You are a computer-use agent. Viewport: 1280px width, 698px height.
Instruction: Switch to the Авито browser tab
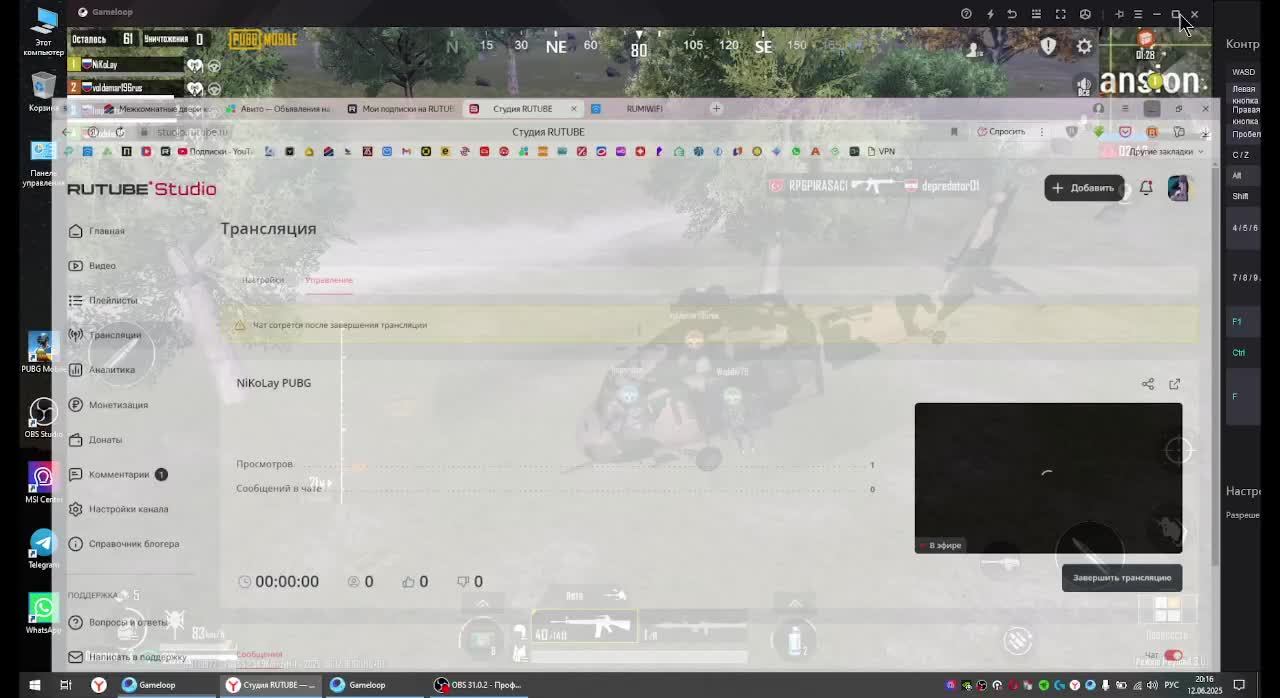280,109
